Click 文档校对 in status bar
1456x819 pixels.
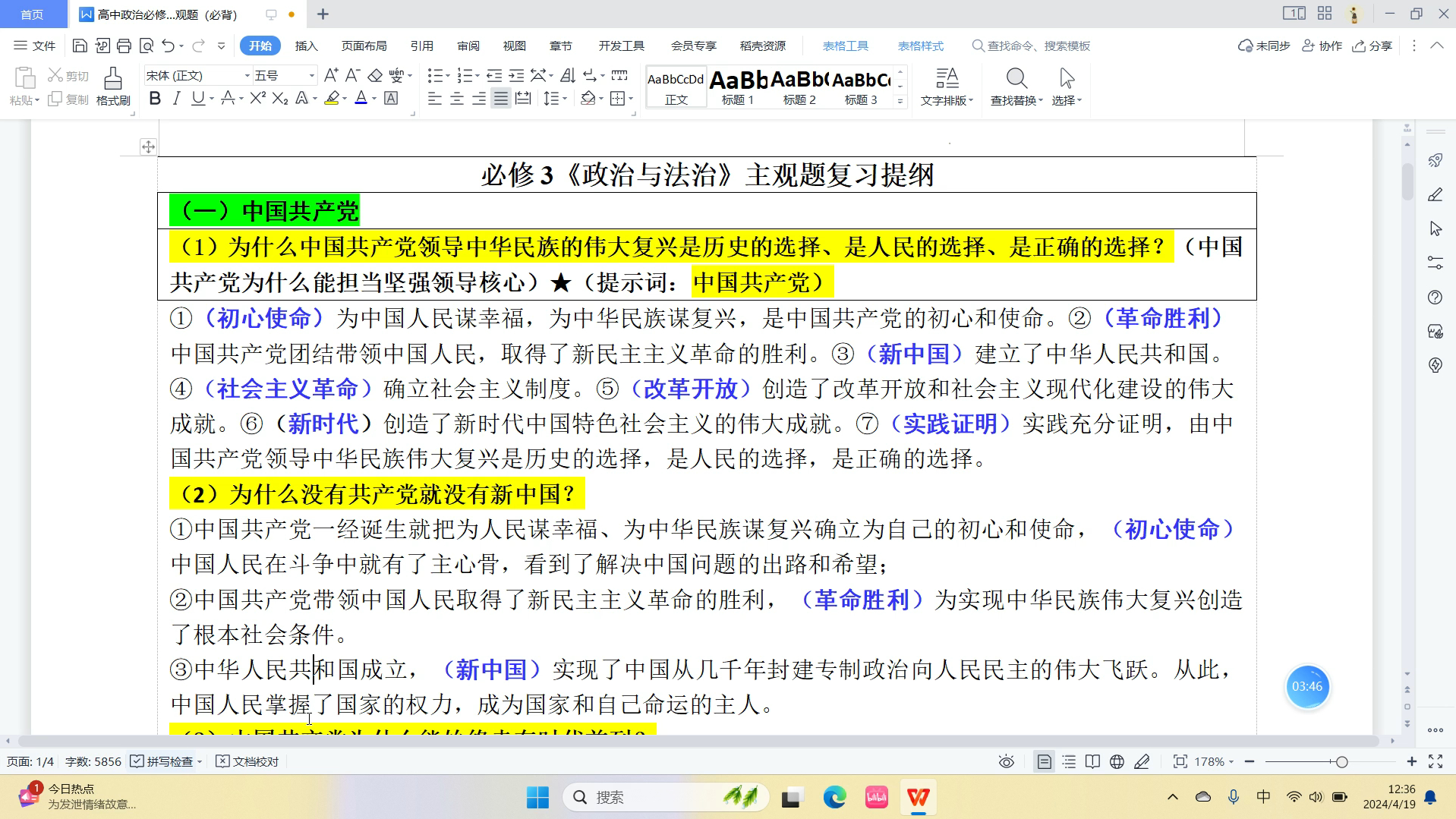click(247, 761)
